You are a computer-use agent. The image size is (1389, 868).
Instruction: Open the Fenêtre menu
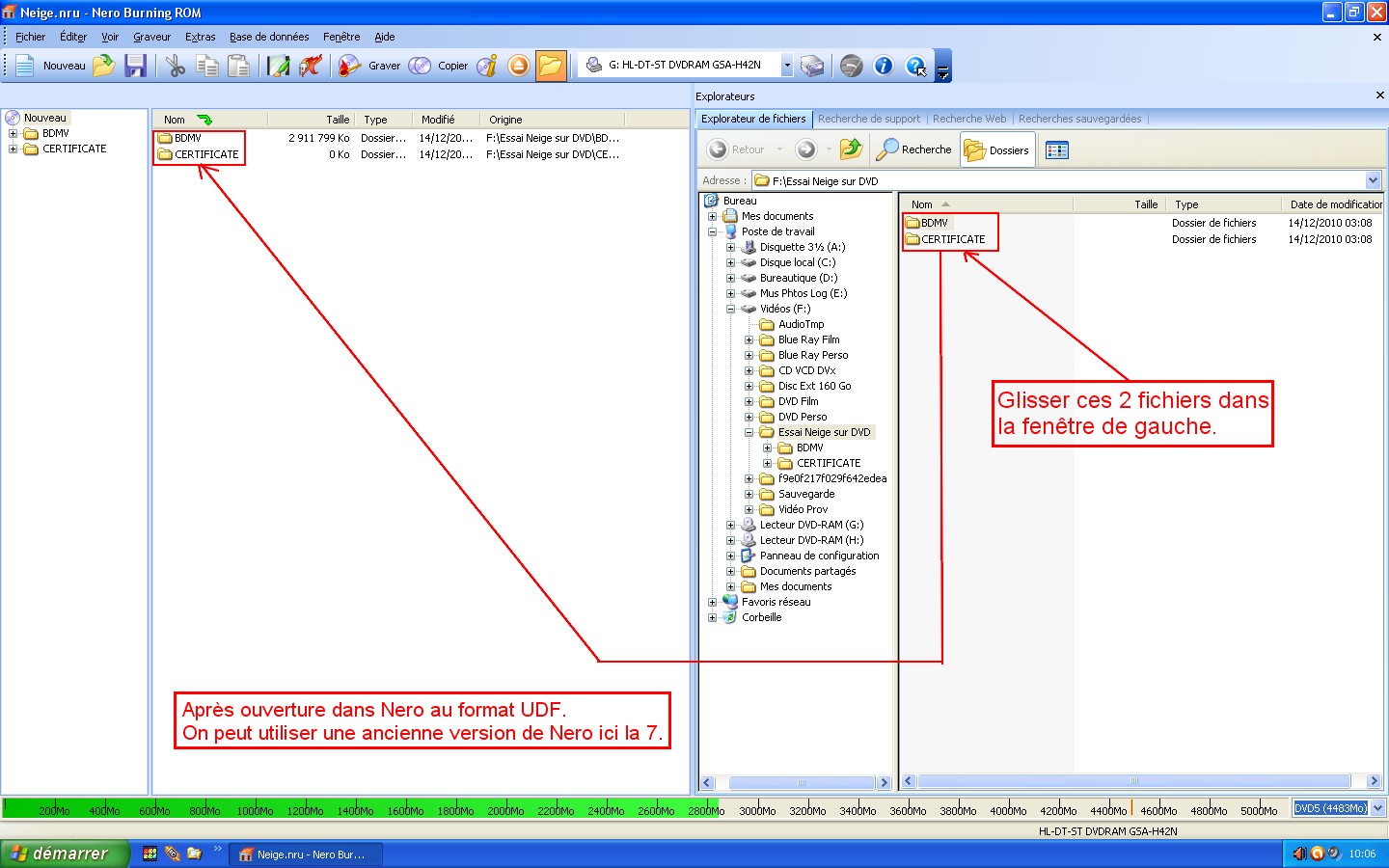tap(341, 37)
